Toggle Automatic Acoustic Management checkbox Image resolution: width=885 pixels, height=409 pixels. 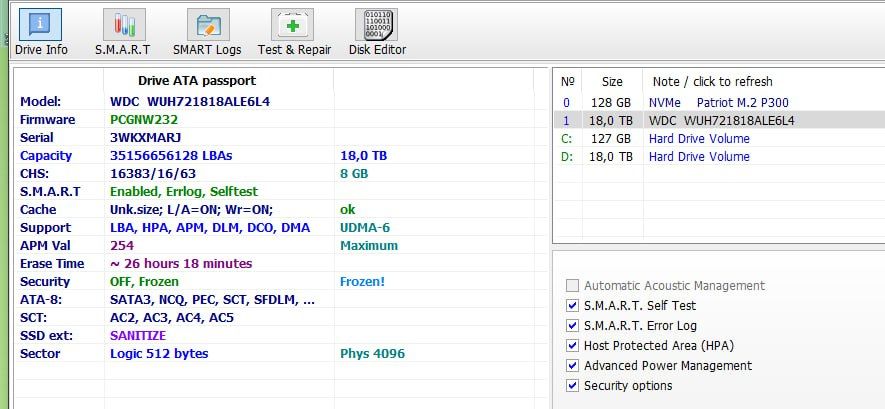click(572, 285)
